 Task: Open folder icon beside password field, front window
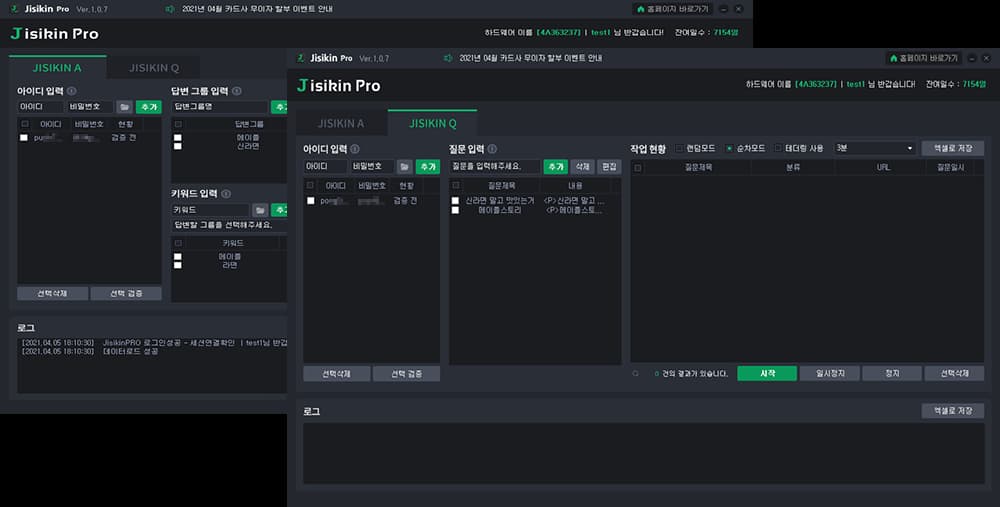click(404, 166)
